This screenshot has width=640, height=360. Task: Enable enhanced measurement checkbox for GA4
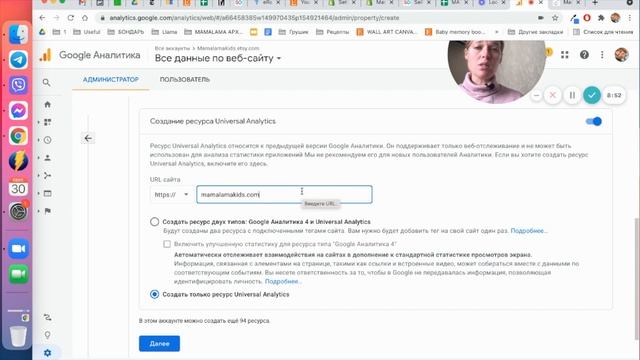click(x=167, y=244)
